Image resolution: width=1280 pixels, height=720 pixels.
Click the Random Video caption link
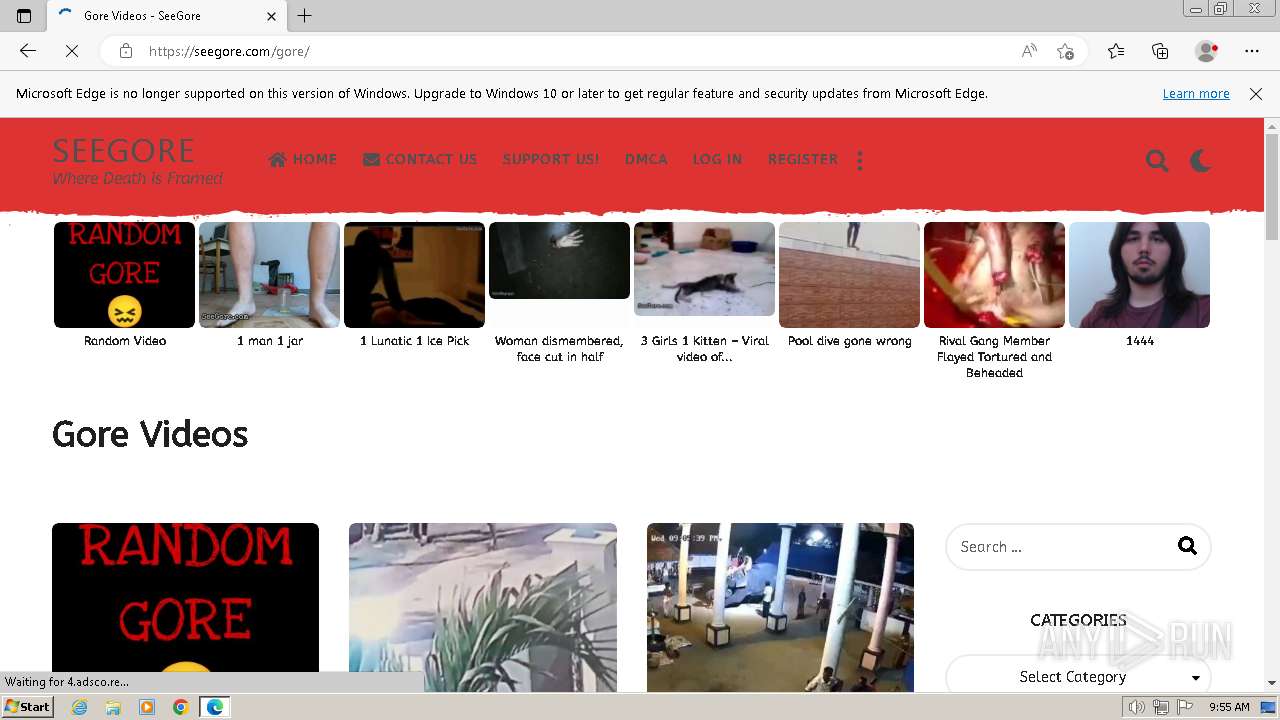tap(125, 341)
